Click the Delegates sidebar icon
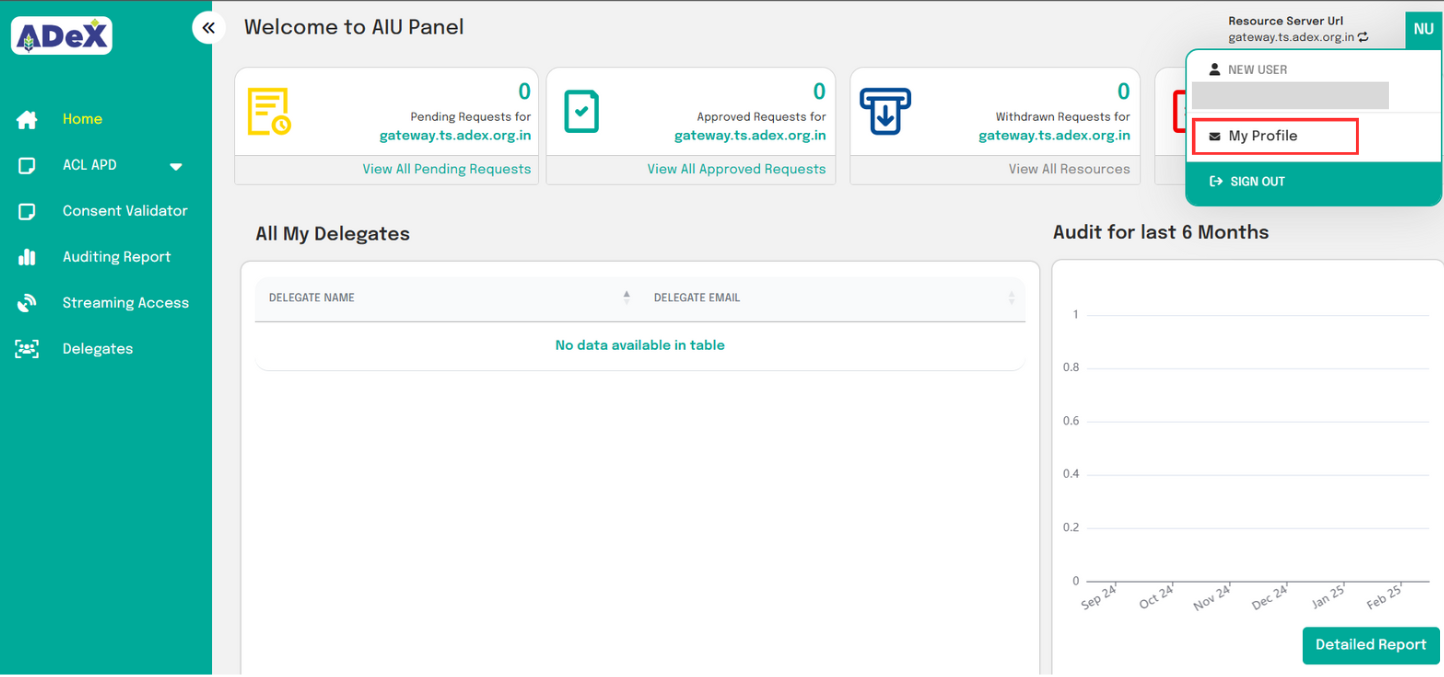 pos(27,349)
